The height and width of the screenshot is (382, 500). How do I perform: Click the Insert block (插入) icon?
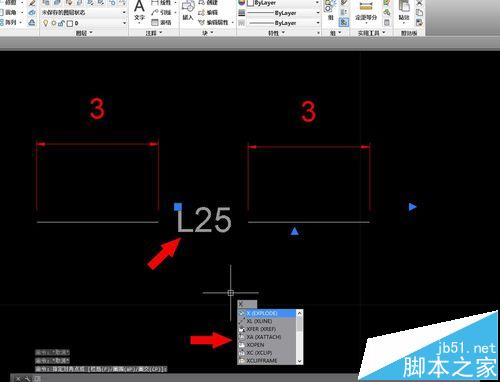188,6
